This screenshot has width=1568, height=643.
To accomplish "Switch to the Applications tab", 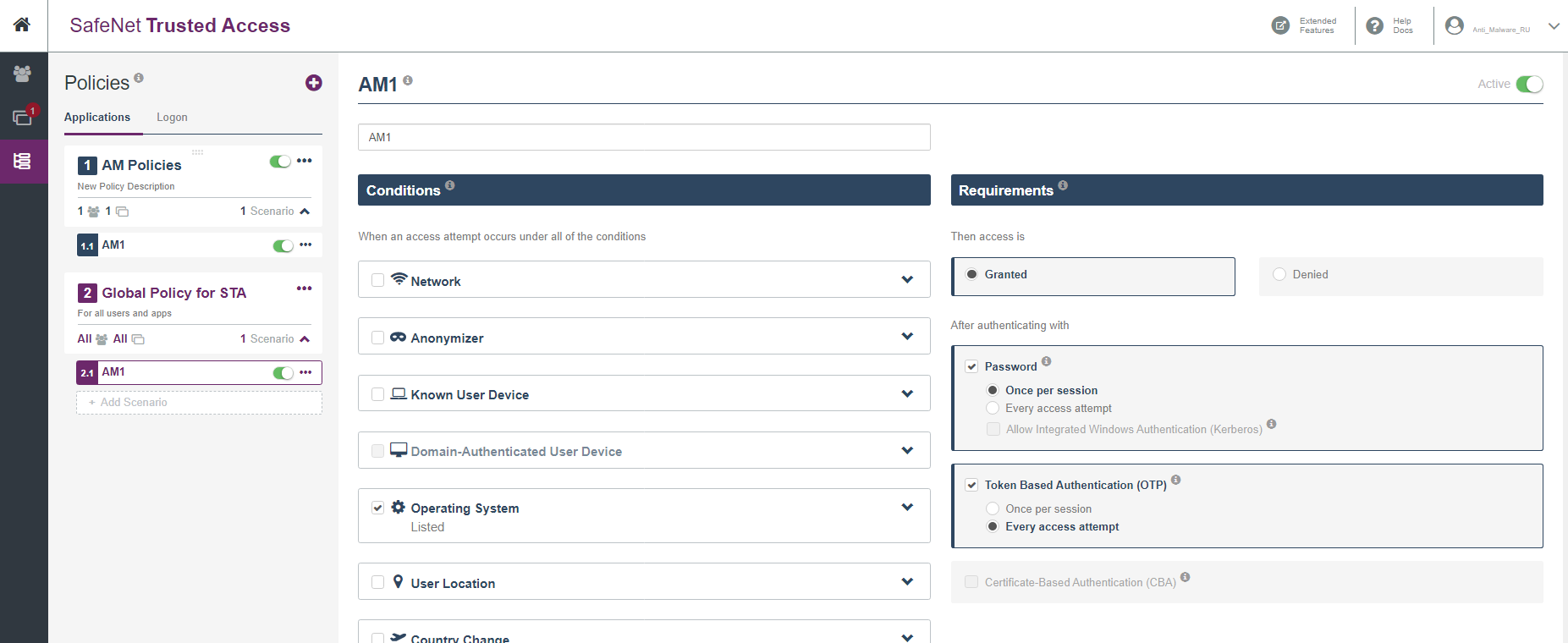I will (97, 117).
